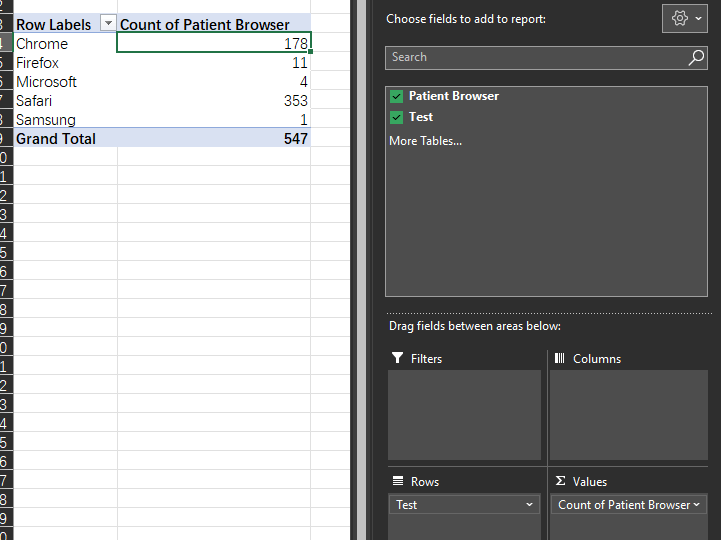The image size is (721, 540).
Task: Click the Patient Browser field name
Action: pos(454,96)
